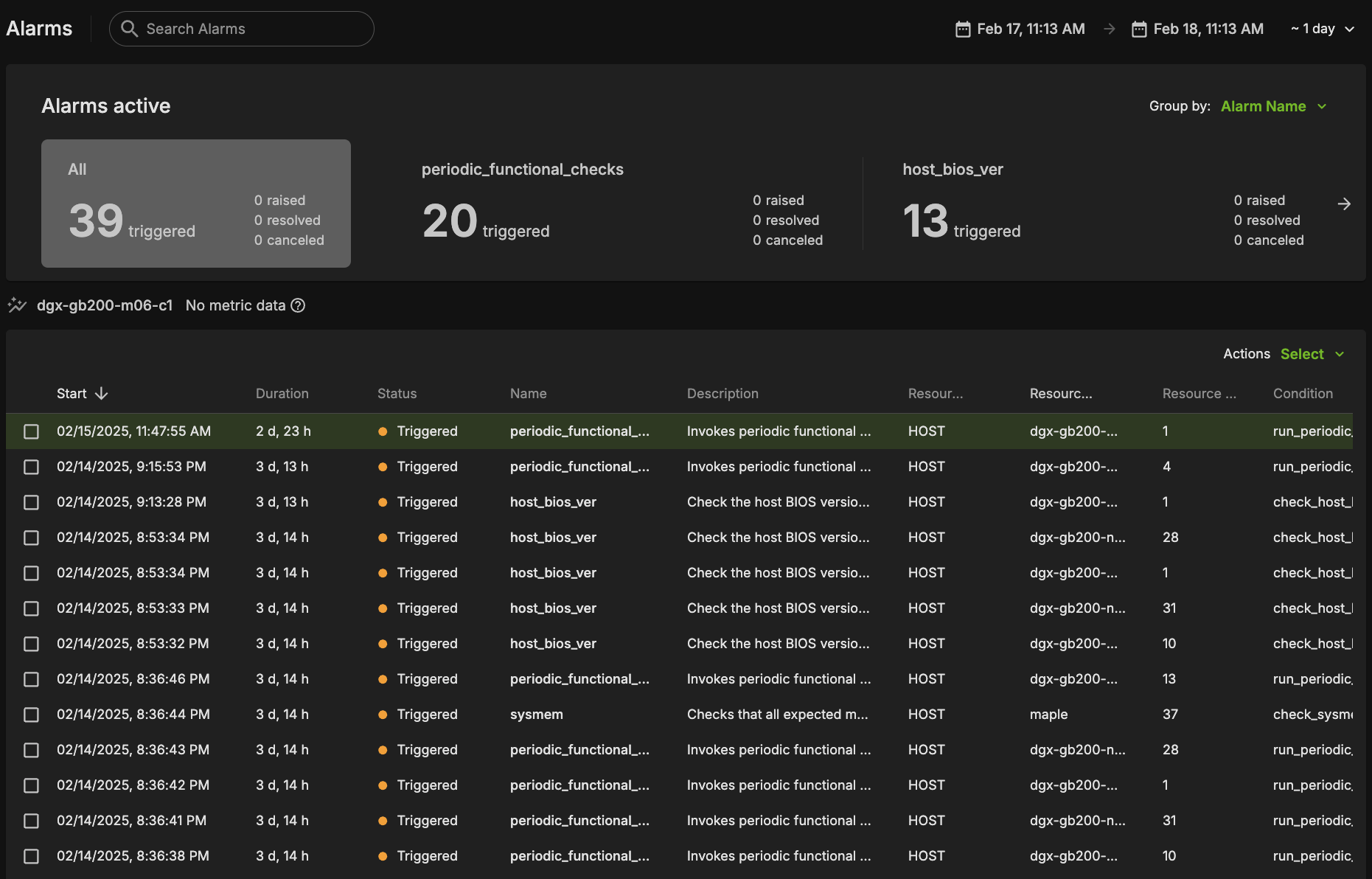1372x879 pixels.
Task: Select the checkbox for the 9:13:28 PM host_bios_ver row
Action: pos(31,502)
